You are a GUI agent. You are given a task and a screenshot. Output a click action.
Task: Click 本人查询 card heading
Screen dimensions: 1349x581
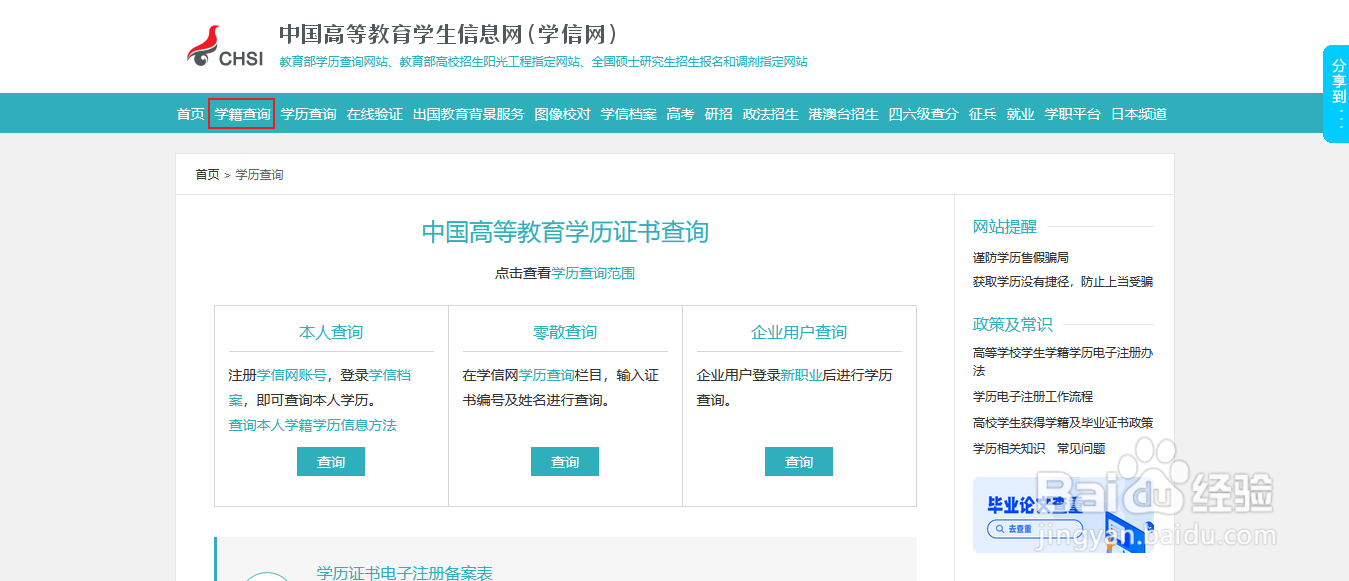(331, 333)
